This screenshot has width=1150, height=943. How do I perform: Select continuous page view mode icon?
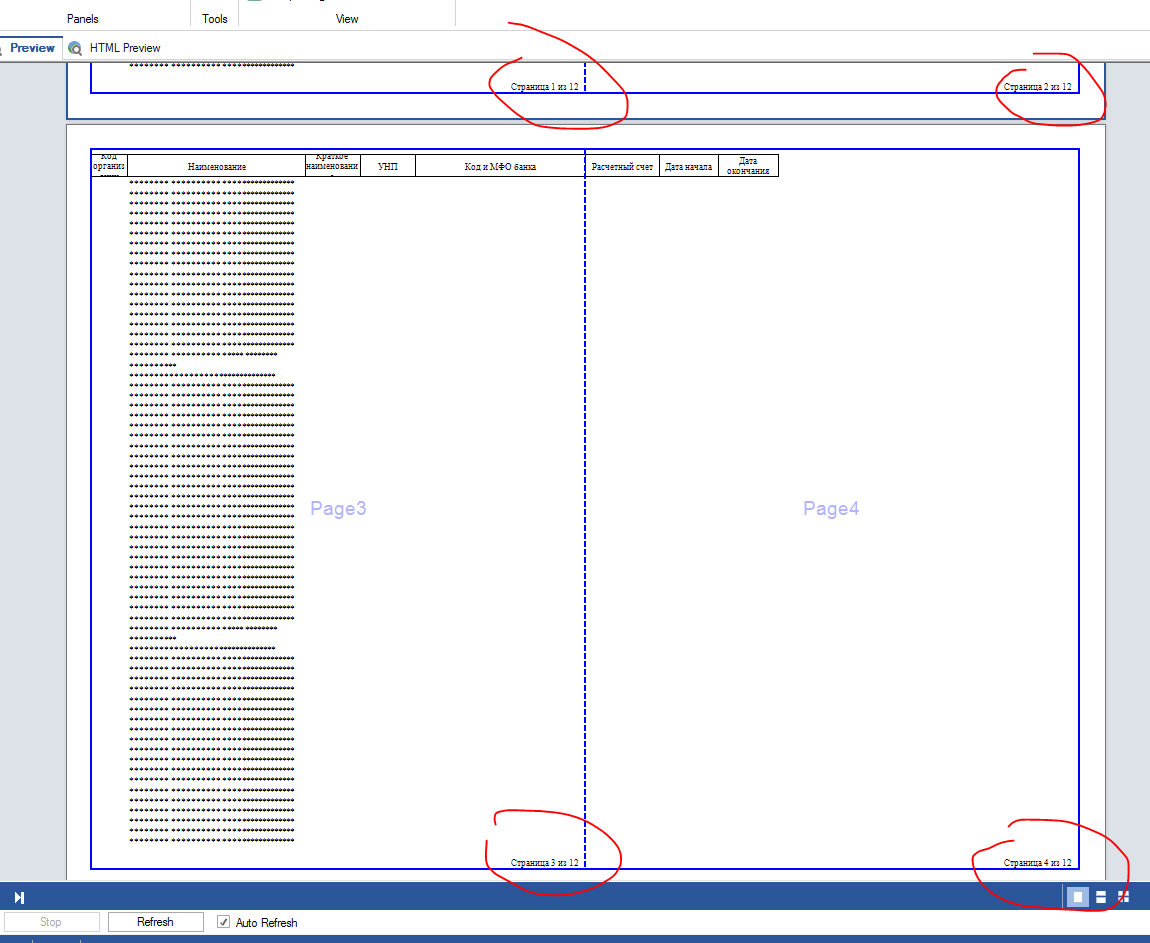pos(1101,896)
